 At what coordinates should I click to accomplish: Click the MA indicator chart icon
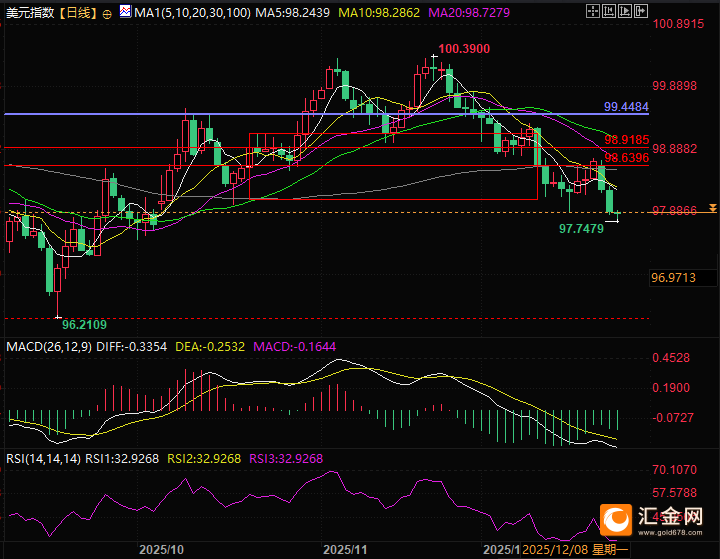125,11
